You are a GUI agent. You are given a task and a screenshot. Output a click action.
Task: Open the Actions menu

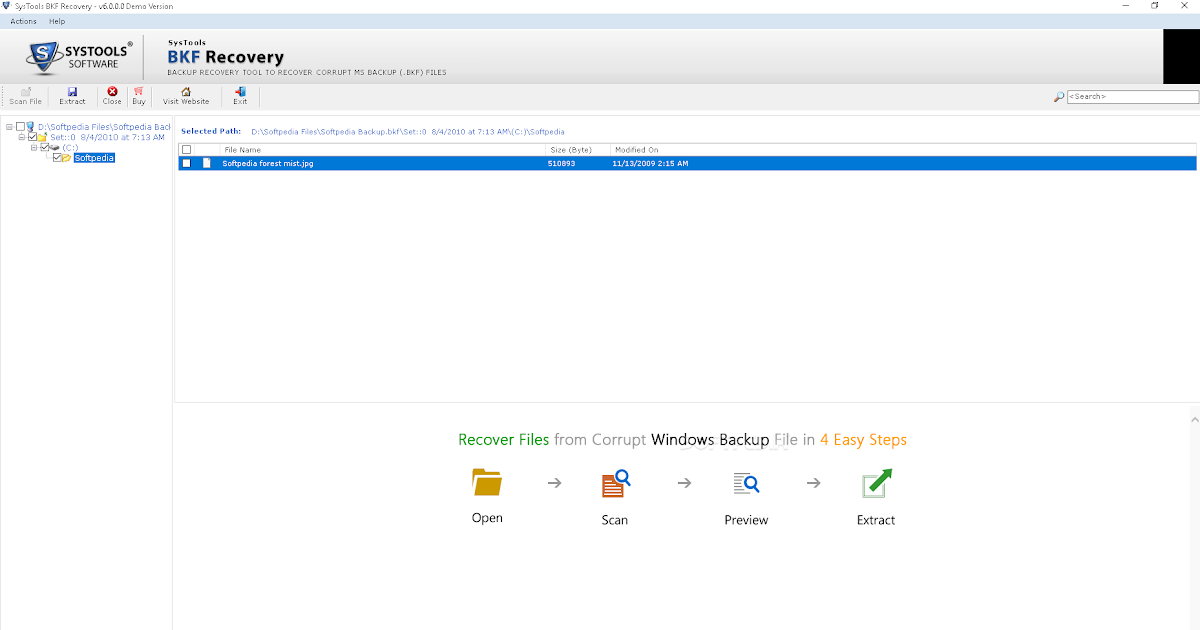(23, 21)
